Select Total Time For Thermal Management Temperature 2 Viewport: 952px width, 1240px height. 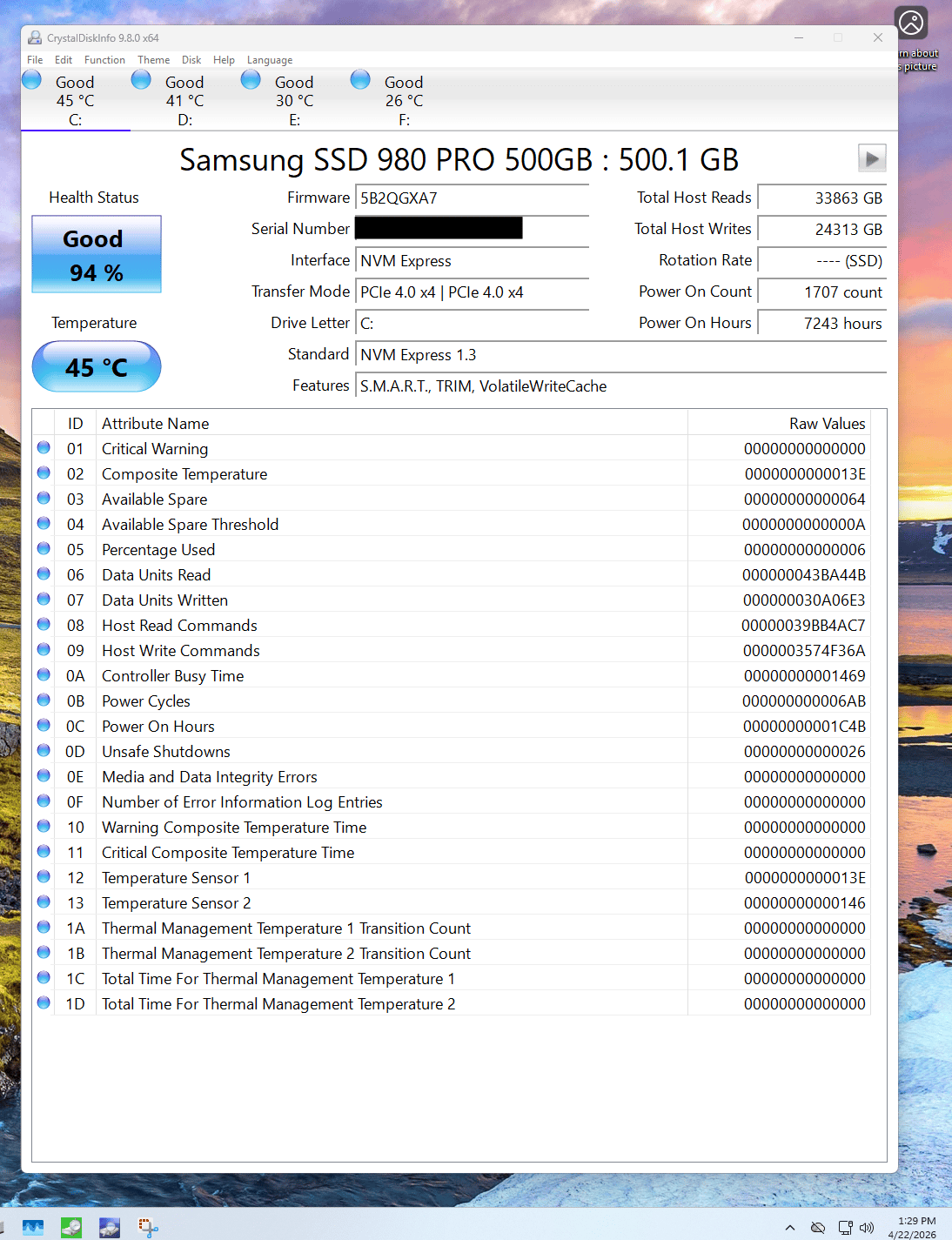tap(451, 1003)
